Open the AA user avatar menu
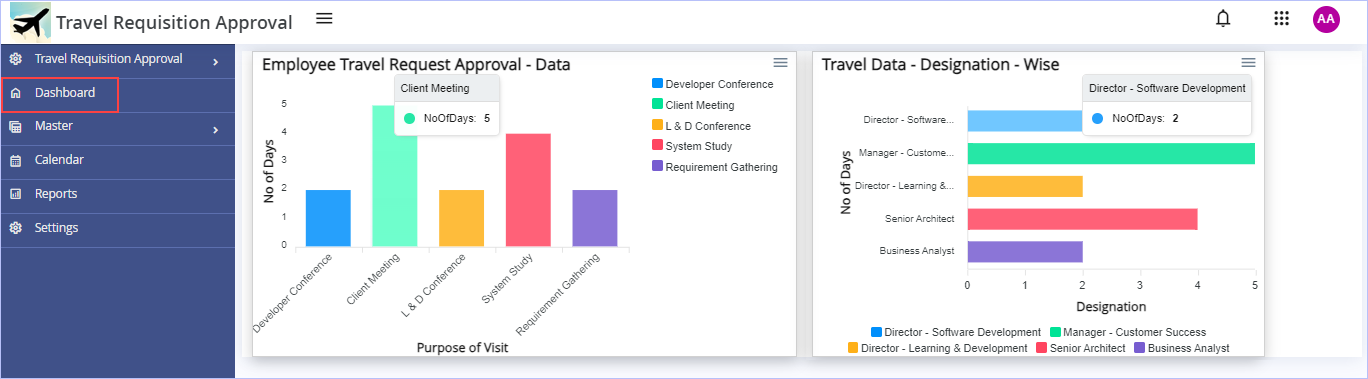1368x379 pixels. [x=1326, y=19]
